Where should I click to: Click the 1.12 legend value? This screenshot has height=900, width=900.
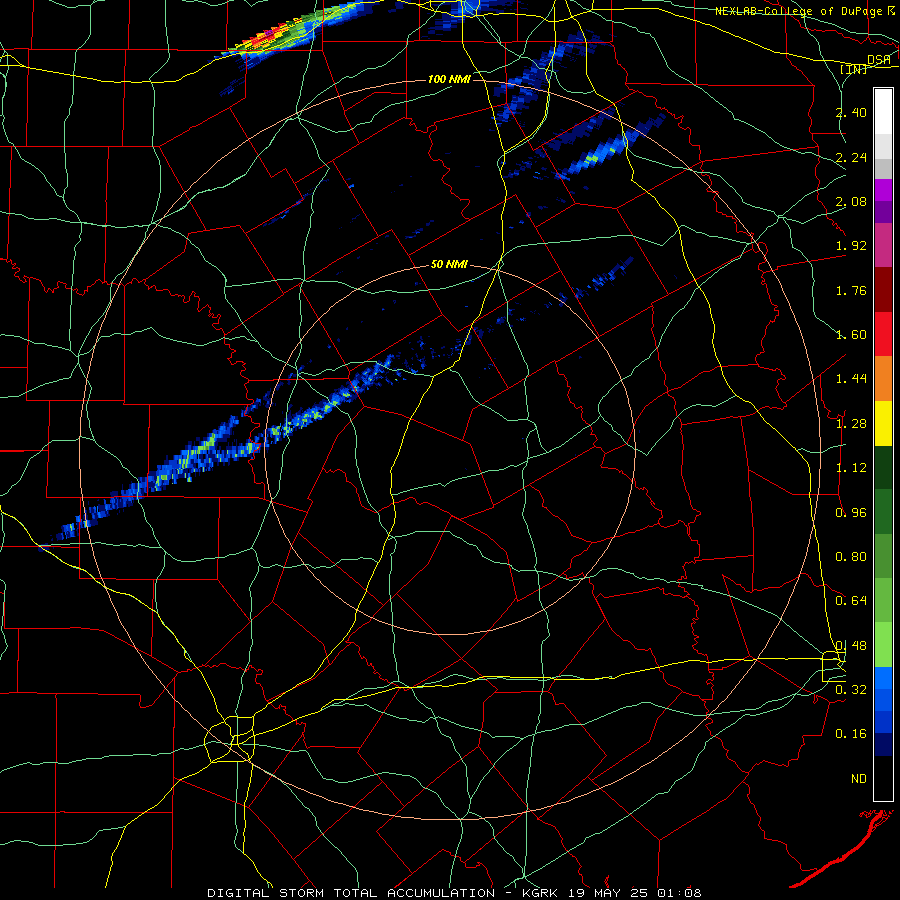pyautogui.click(x=851, y=468)
